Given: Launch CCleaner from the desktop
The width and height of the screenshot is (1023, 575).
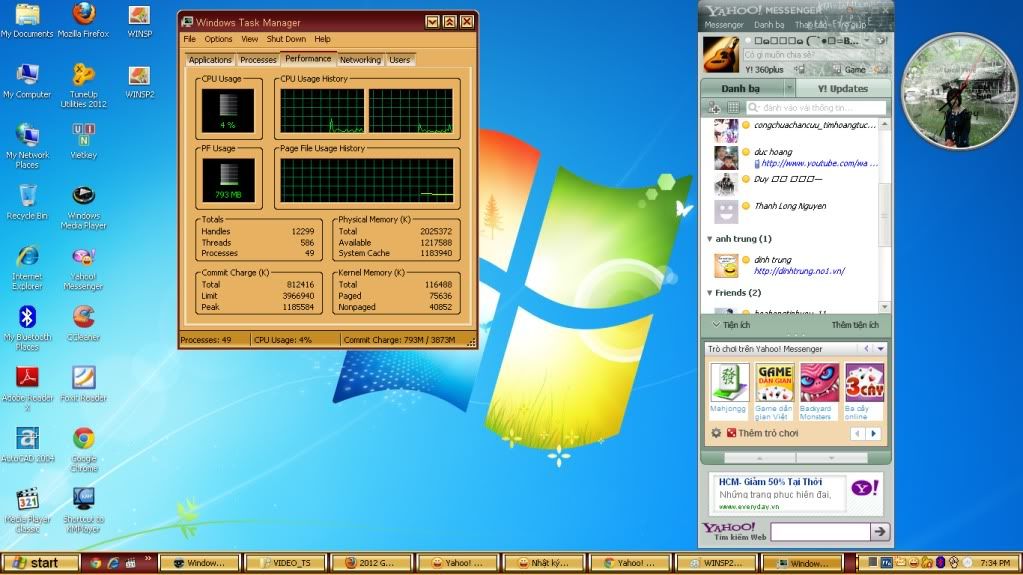Looking at the screenshot, I should coord(84,324).
